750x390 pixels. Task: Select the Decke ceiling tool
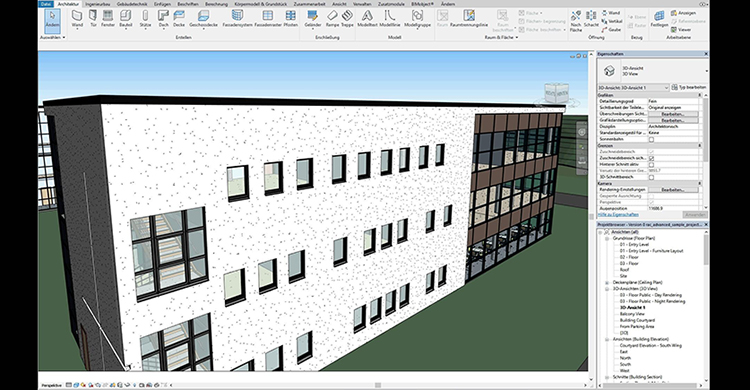click(179, 19)
